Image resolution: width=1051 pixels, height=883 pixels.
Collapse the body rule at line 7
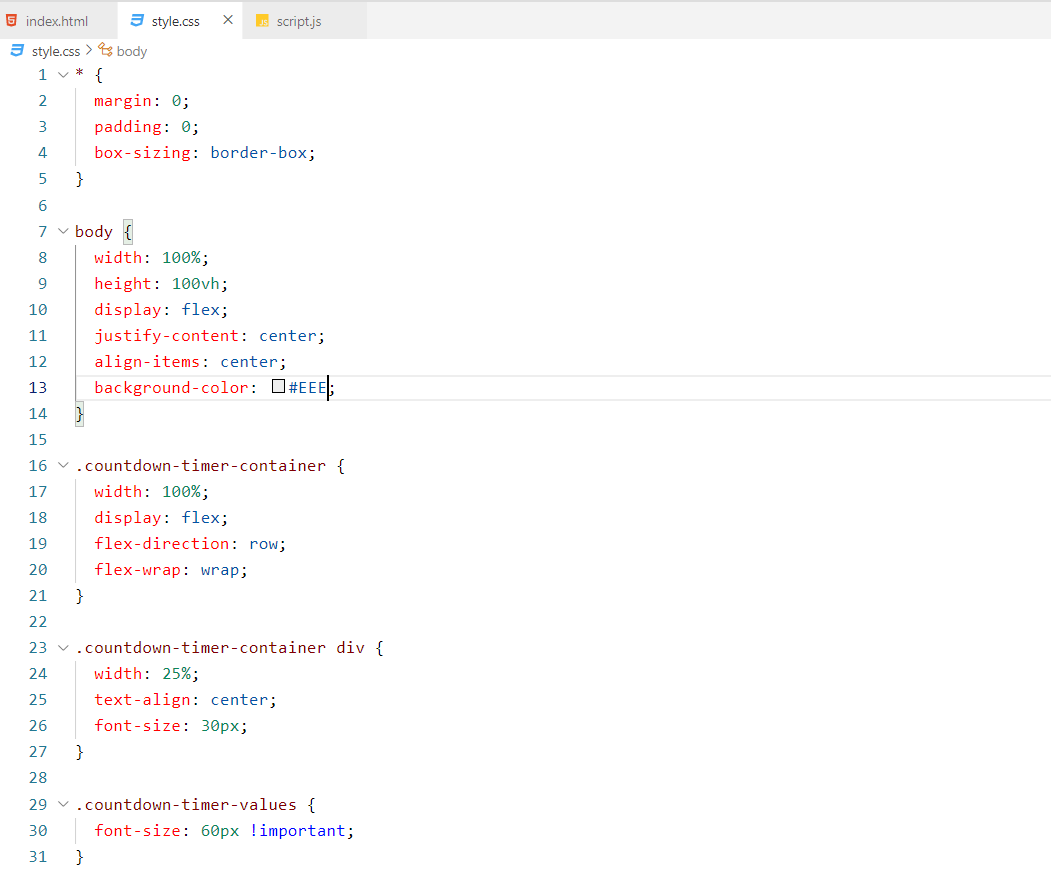click(63, 231)
